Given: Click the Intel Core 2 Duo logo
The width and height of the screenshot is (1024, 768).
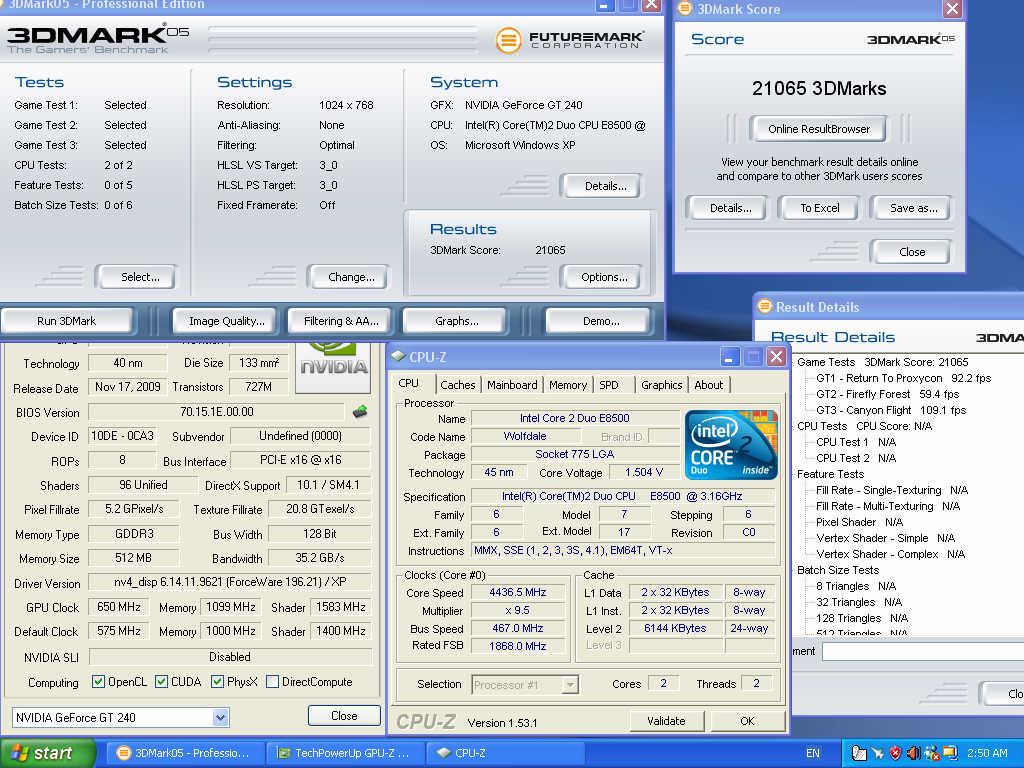Looking at the screenshot, I should pos(731,445).
